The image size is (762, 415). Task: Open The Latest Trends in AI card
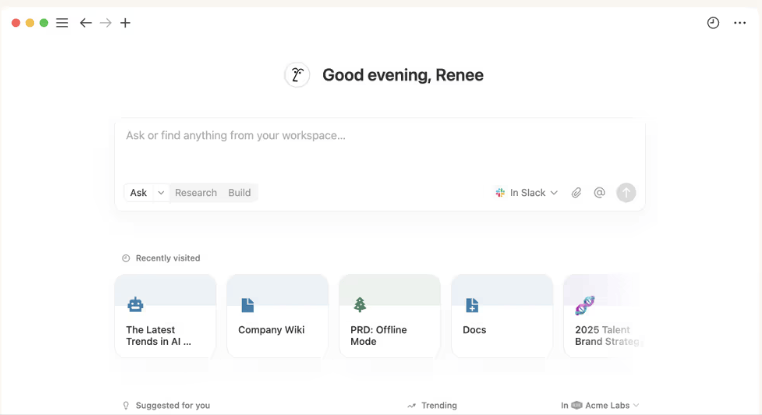pos(165,316)
